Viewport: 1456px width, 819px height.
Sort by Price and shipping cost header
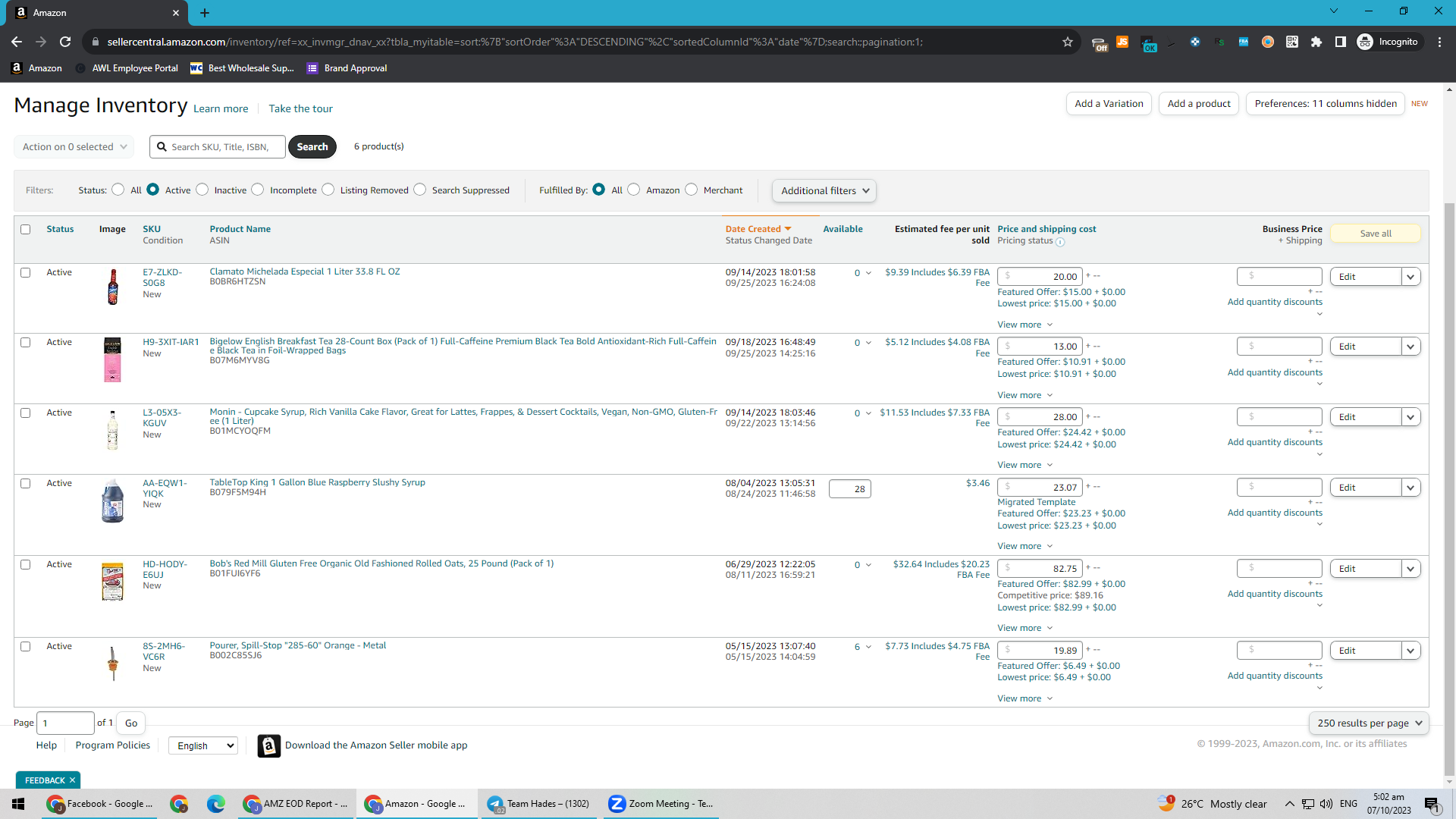1046,229
